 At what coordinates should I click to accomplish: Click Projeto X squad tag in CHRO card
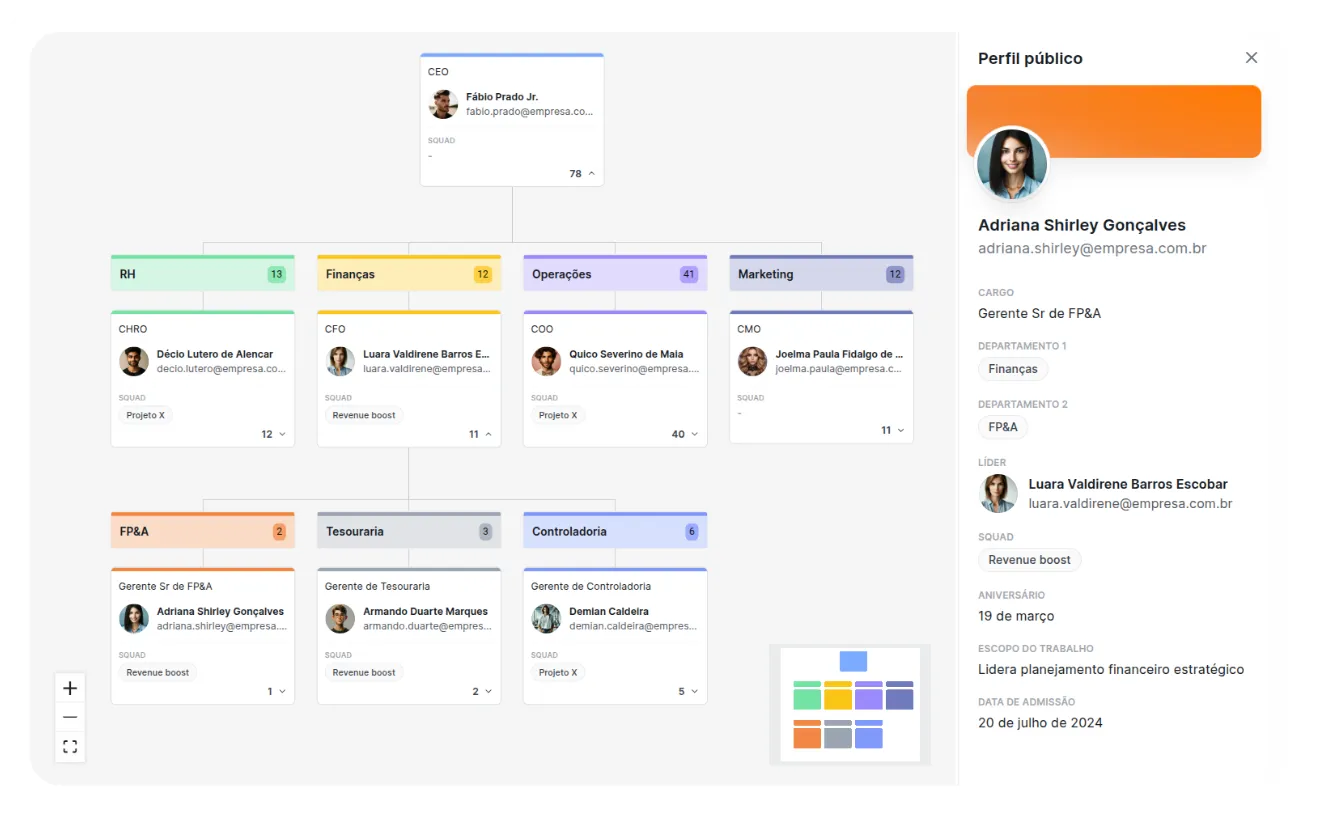[145, 415]
